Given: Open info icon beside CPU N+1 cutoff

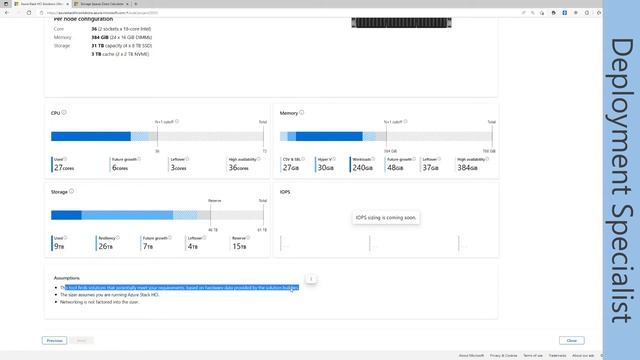Looking at the screenshot, I should pyautogui.click(x=177, y=121).
